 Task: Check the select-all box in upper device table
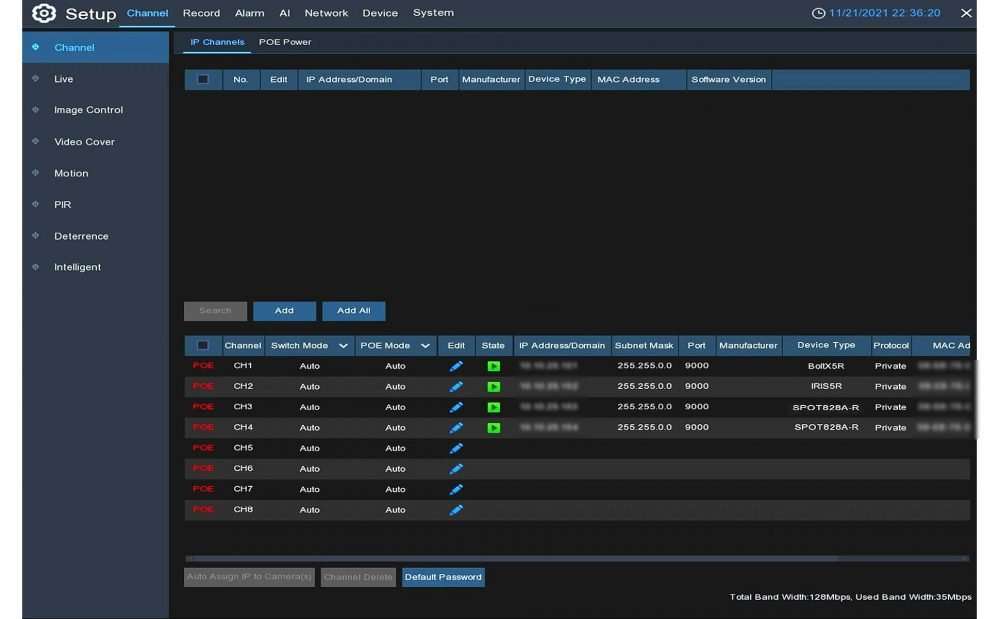(x=203, y=80)
